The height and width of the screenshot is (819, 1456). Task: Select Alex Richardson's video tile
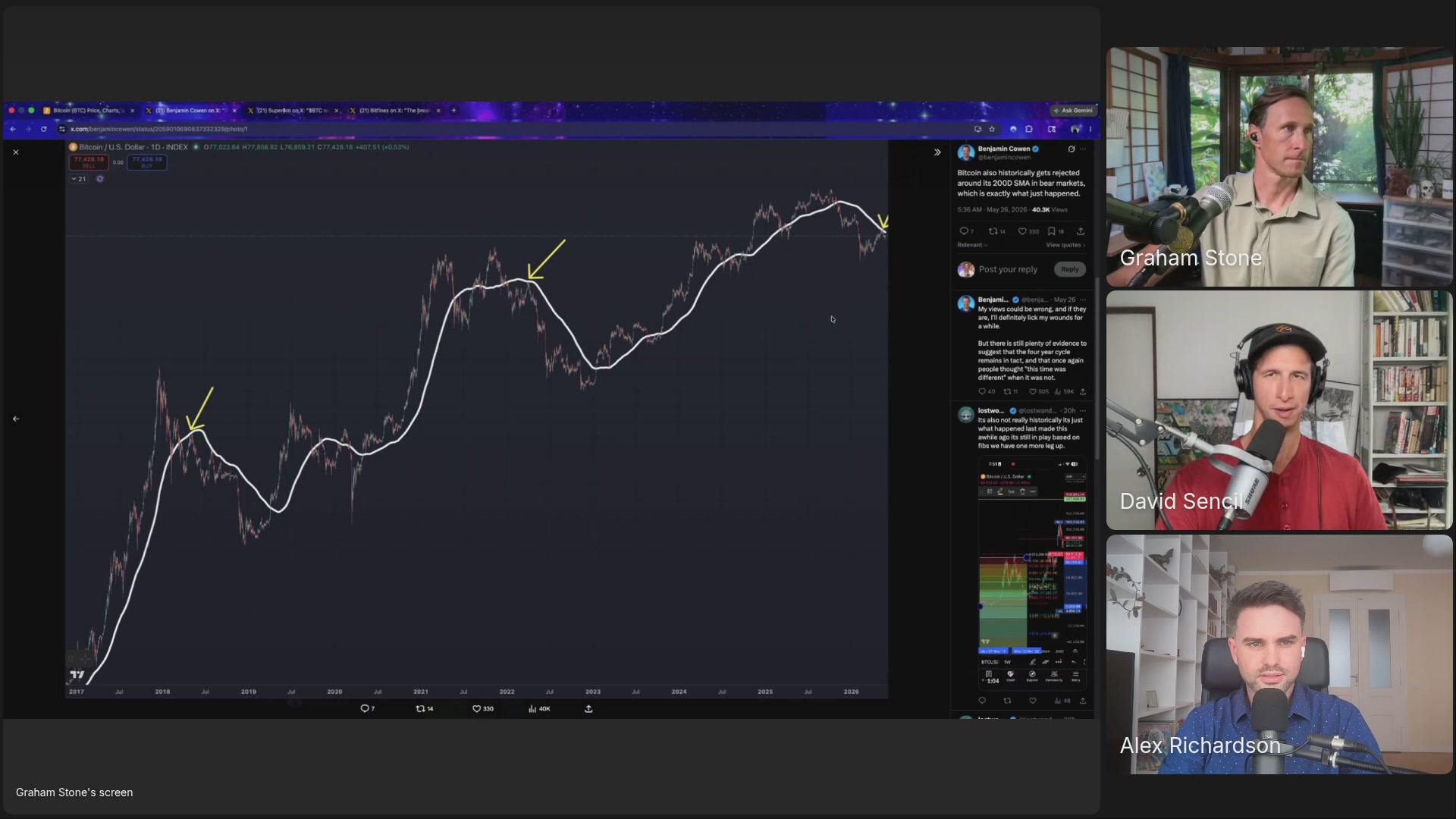(1279, 654)
